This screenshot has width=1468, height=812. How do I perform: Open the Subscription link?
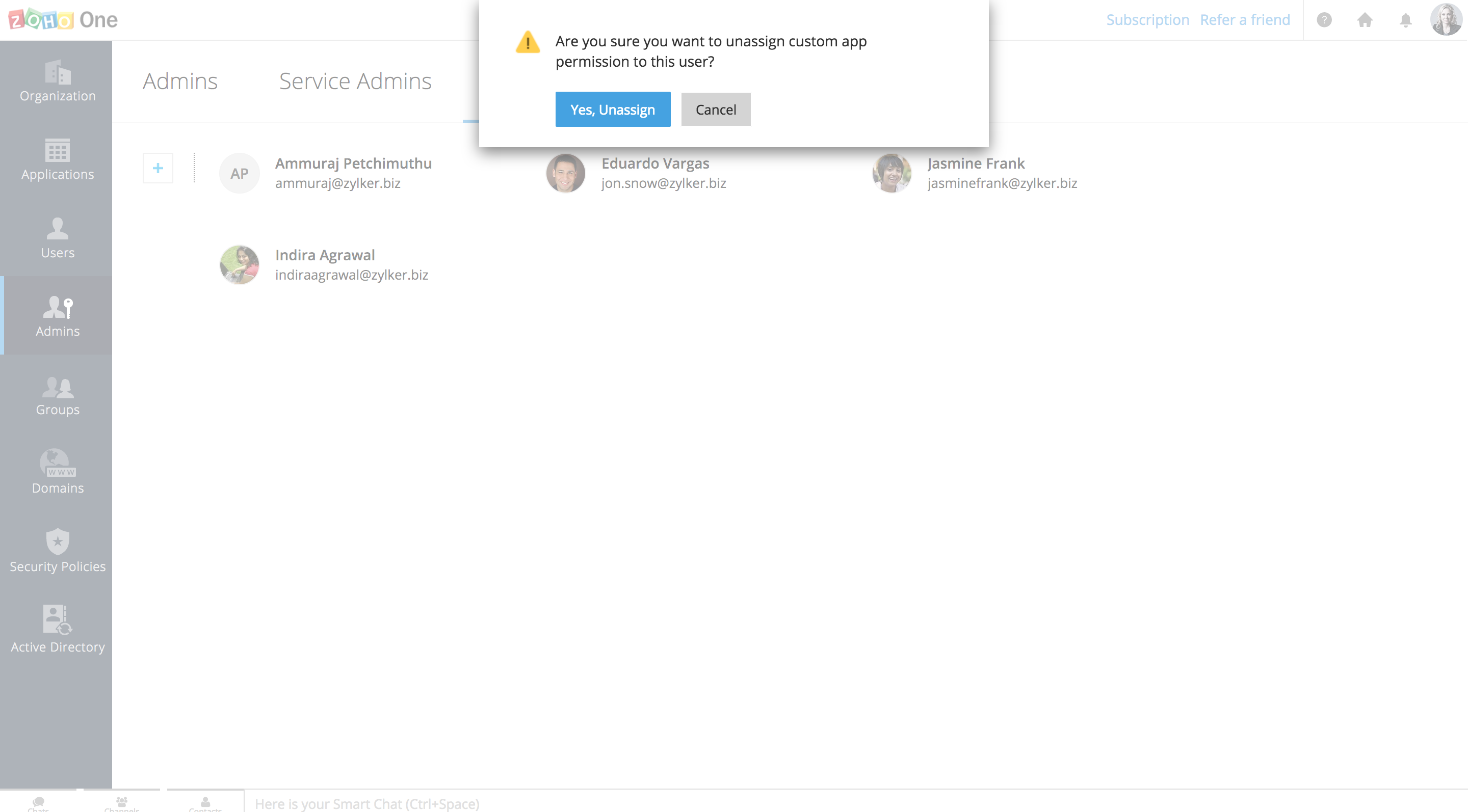[1148, 20]
